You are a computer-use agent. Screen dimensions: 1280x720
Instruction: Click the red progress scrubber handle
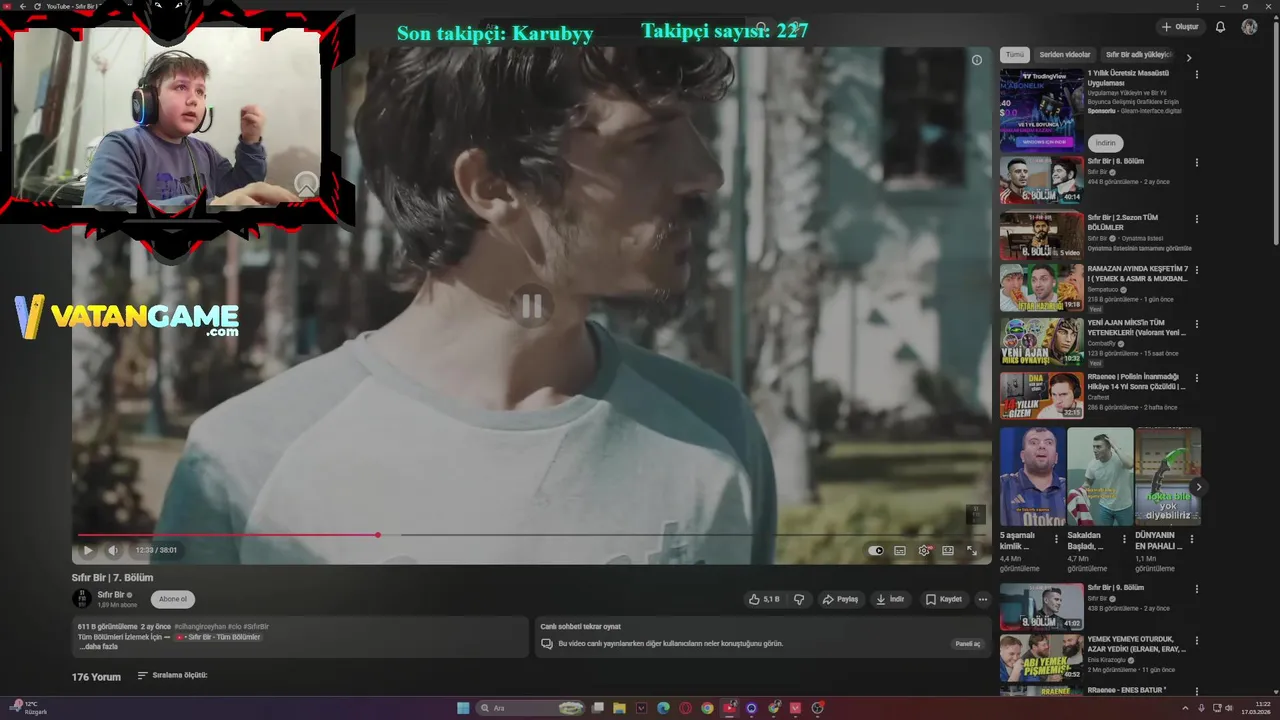pos(378,535)
